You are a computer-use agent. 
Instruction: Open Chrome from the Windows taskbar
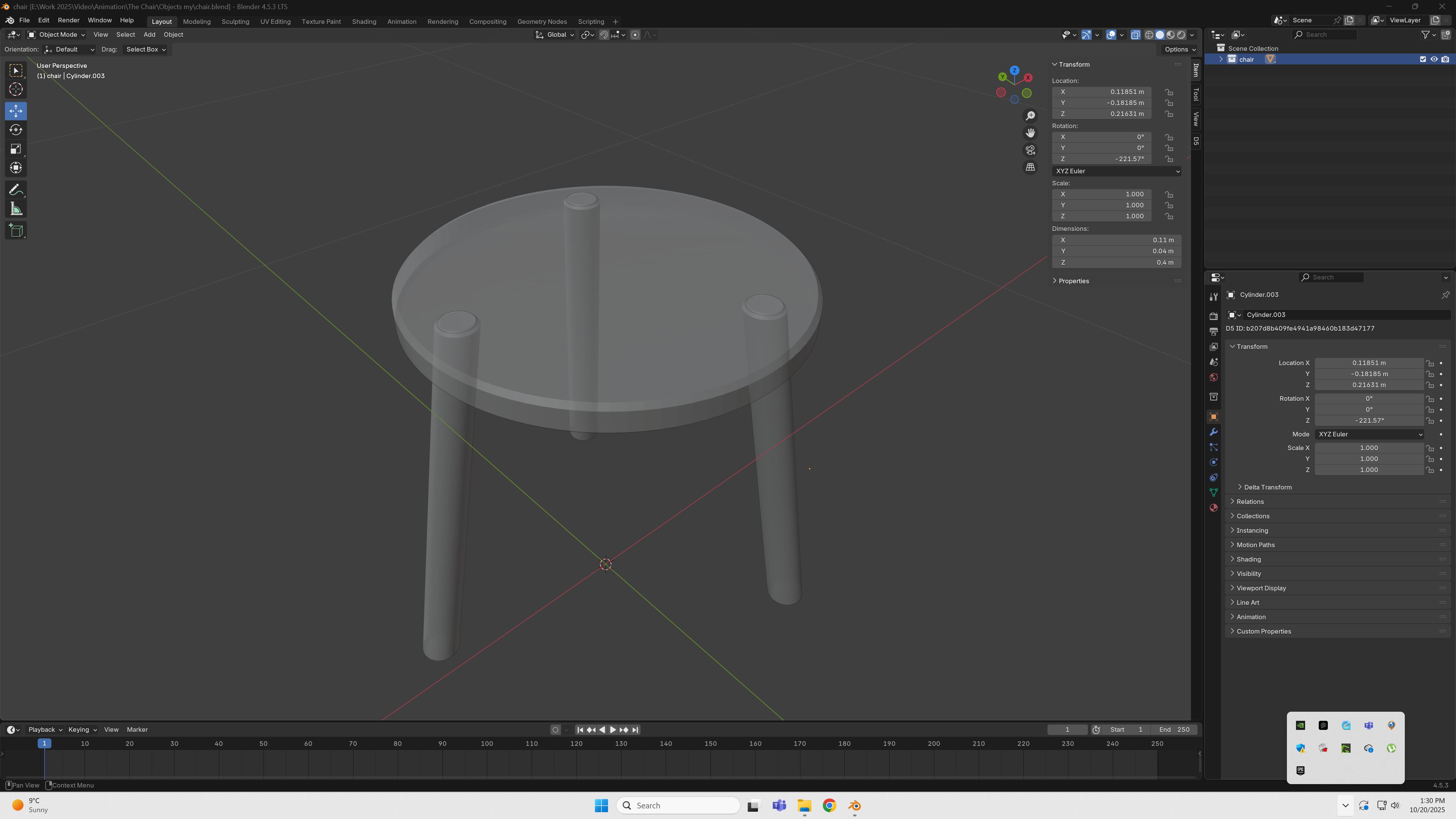[x=829, y=806]
